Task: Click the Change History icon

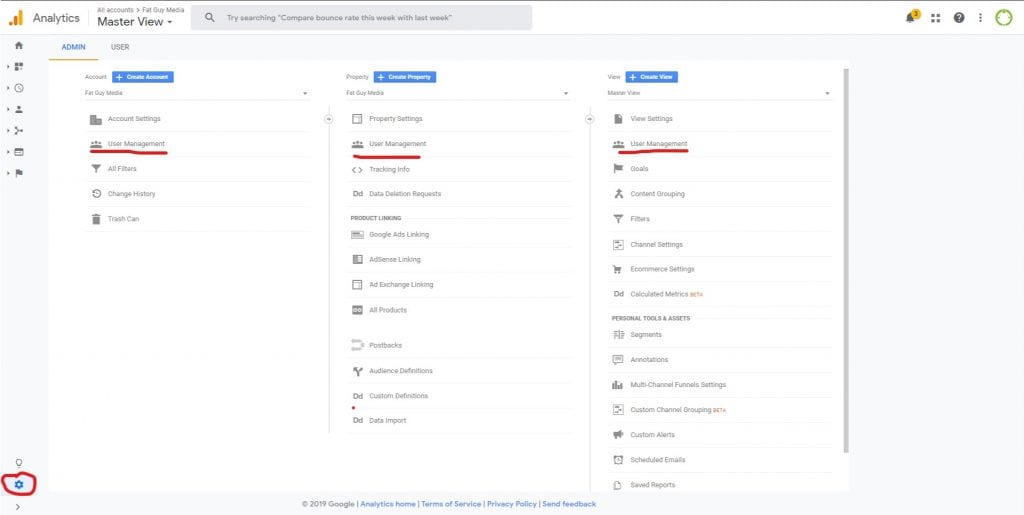Action: click(x=96, y=194)
